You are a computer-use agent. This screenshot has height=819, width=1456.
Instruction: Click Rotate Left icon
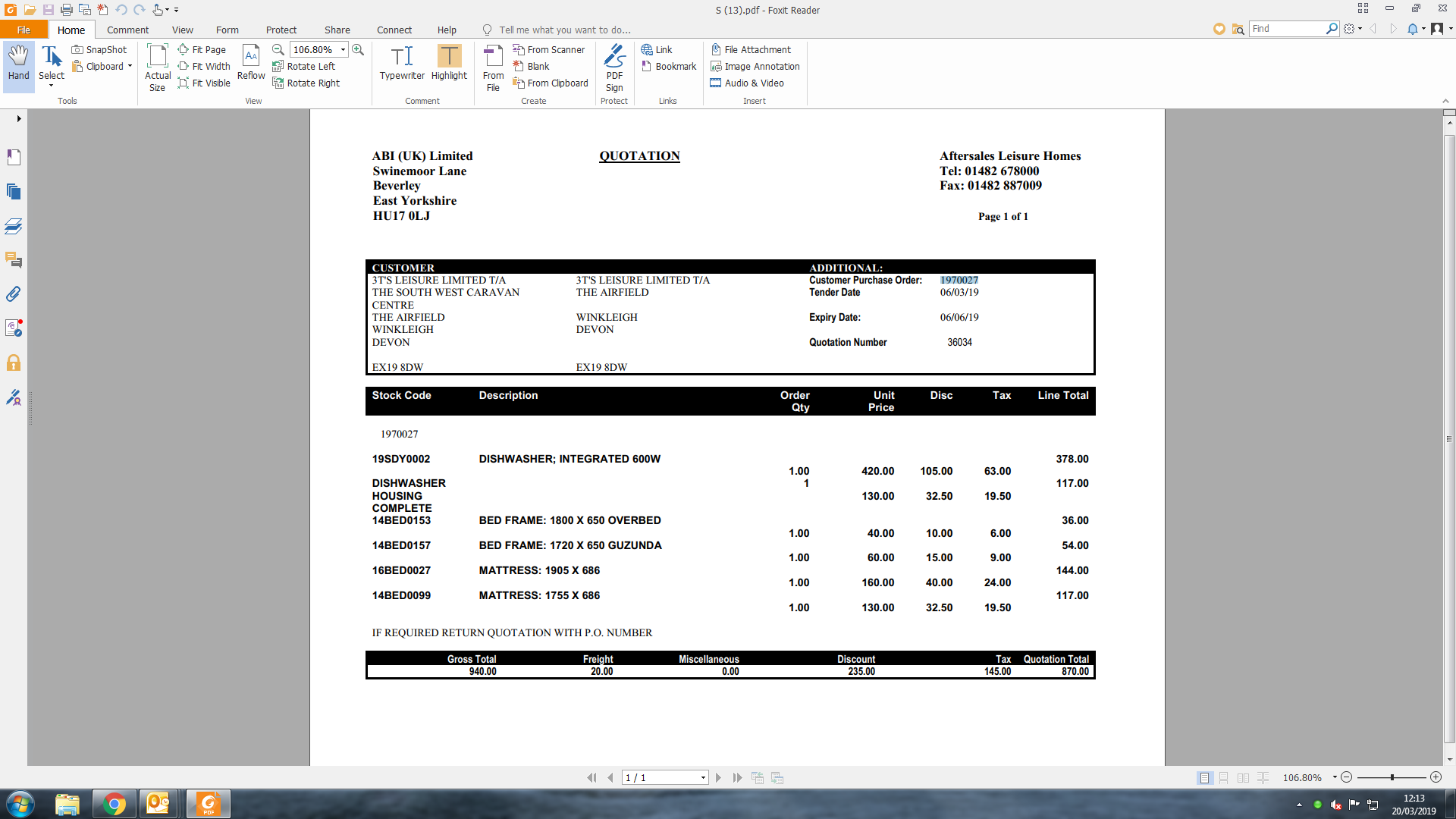point(278,67)
